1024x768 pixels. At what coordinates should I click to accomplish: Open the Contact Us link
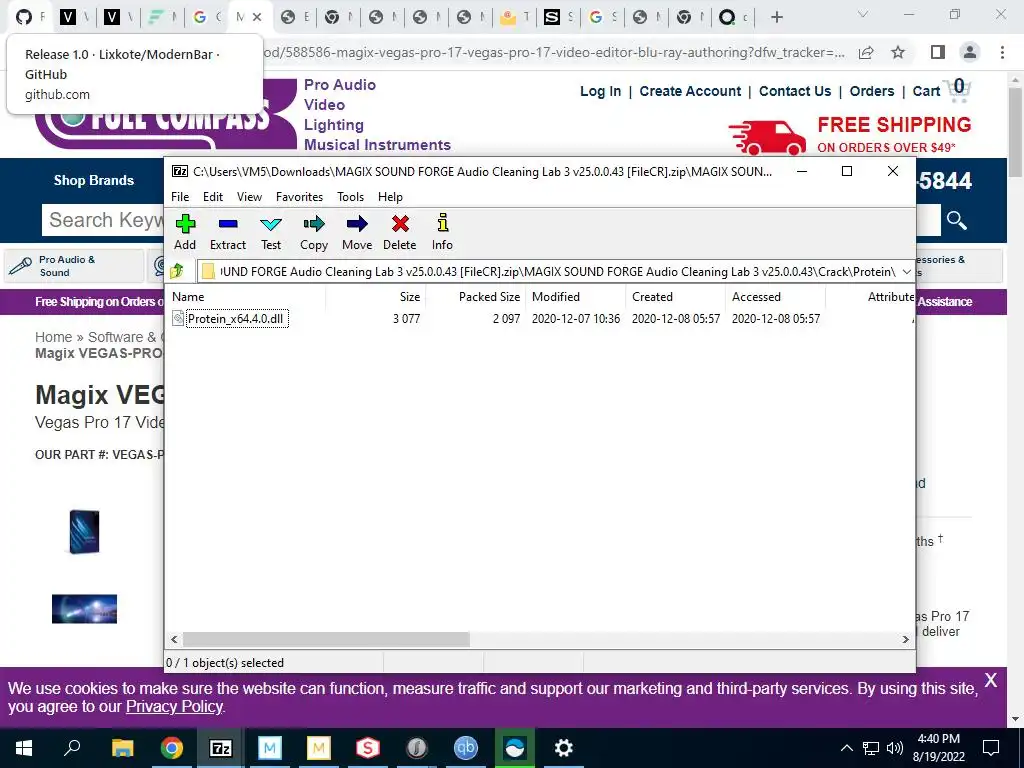coord(795,91)
